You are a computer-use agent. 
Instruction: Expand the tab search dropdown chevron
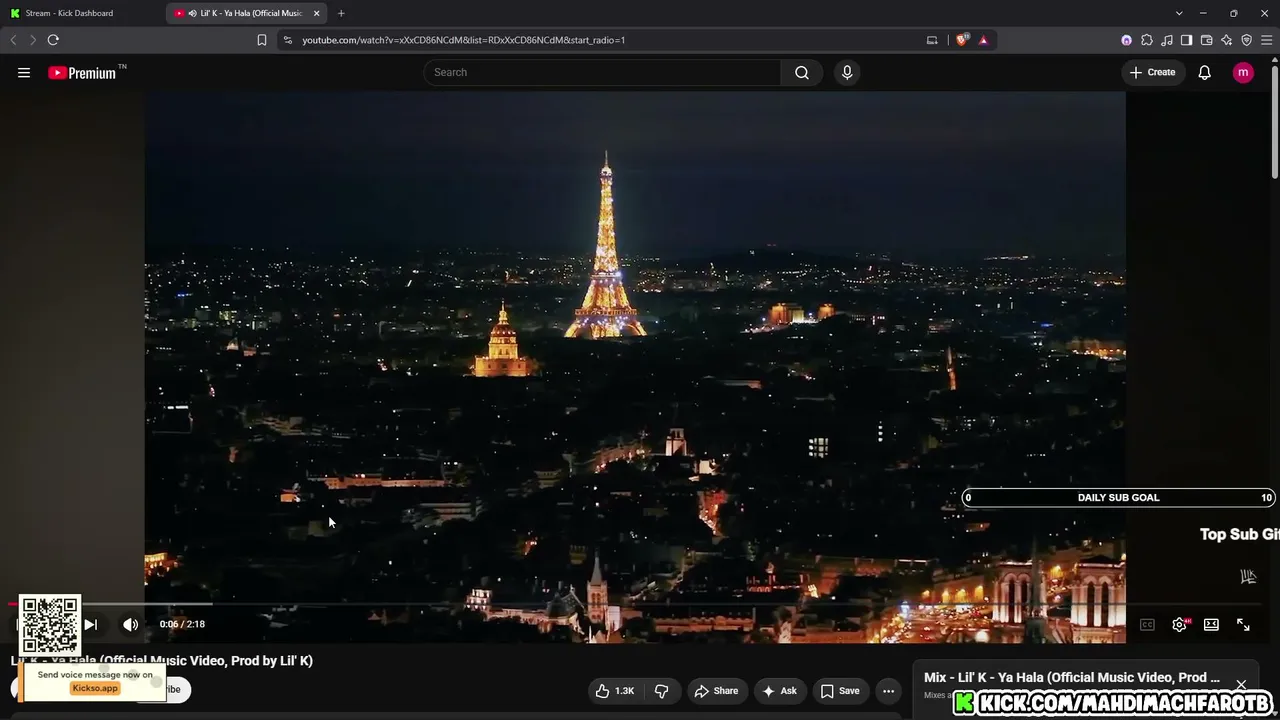point(1179,13)
